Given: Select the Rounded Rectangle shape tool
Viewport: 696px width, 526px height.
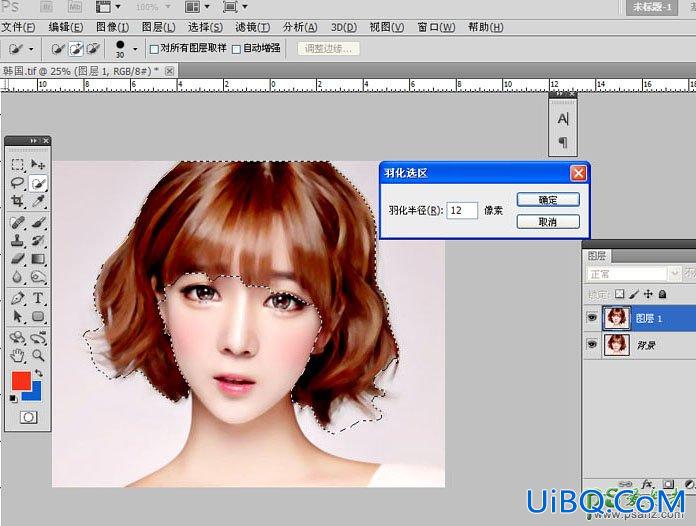Looking at the screenshot, I should point(38,316).
